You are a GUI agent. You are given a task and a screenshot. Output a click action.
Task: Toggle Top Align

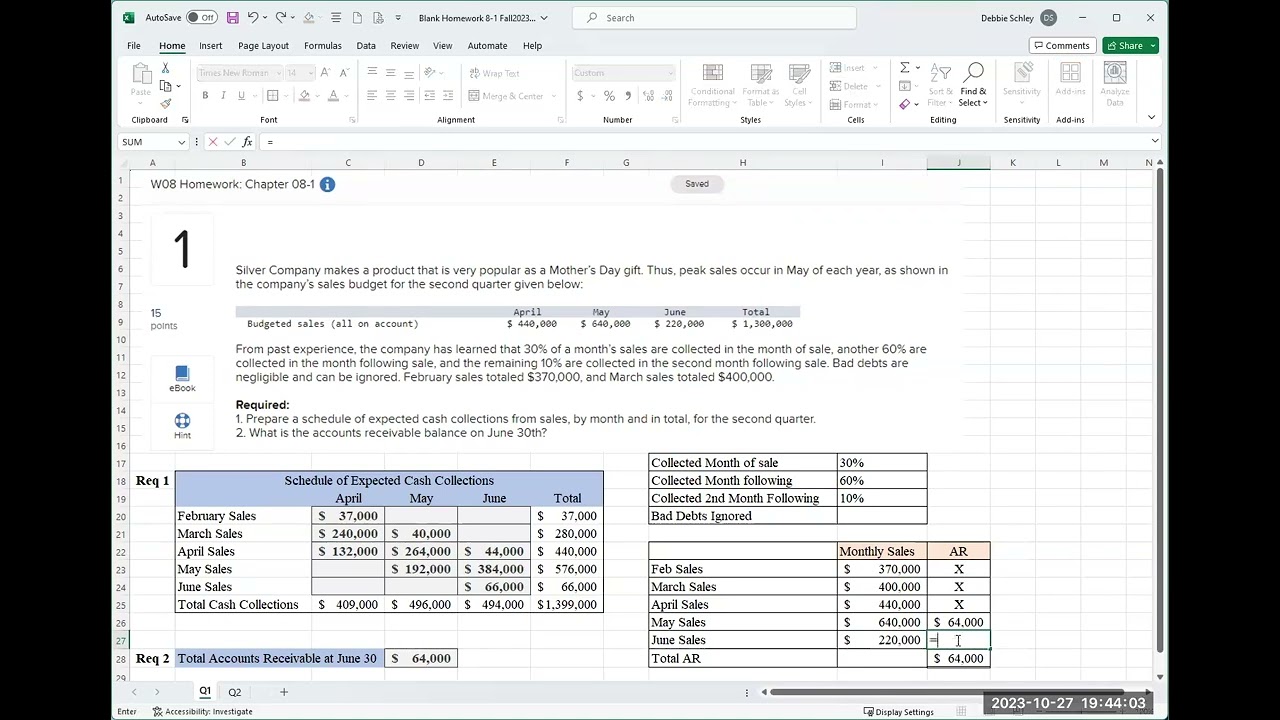372,73
